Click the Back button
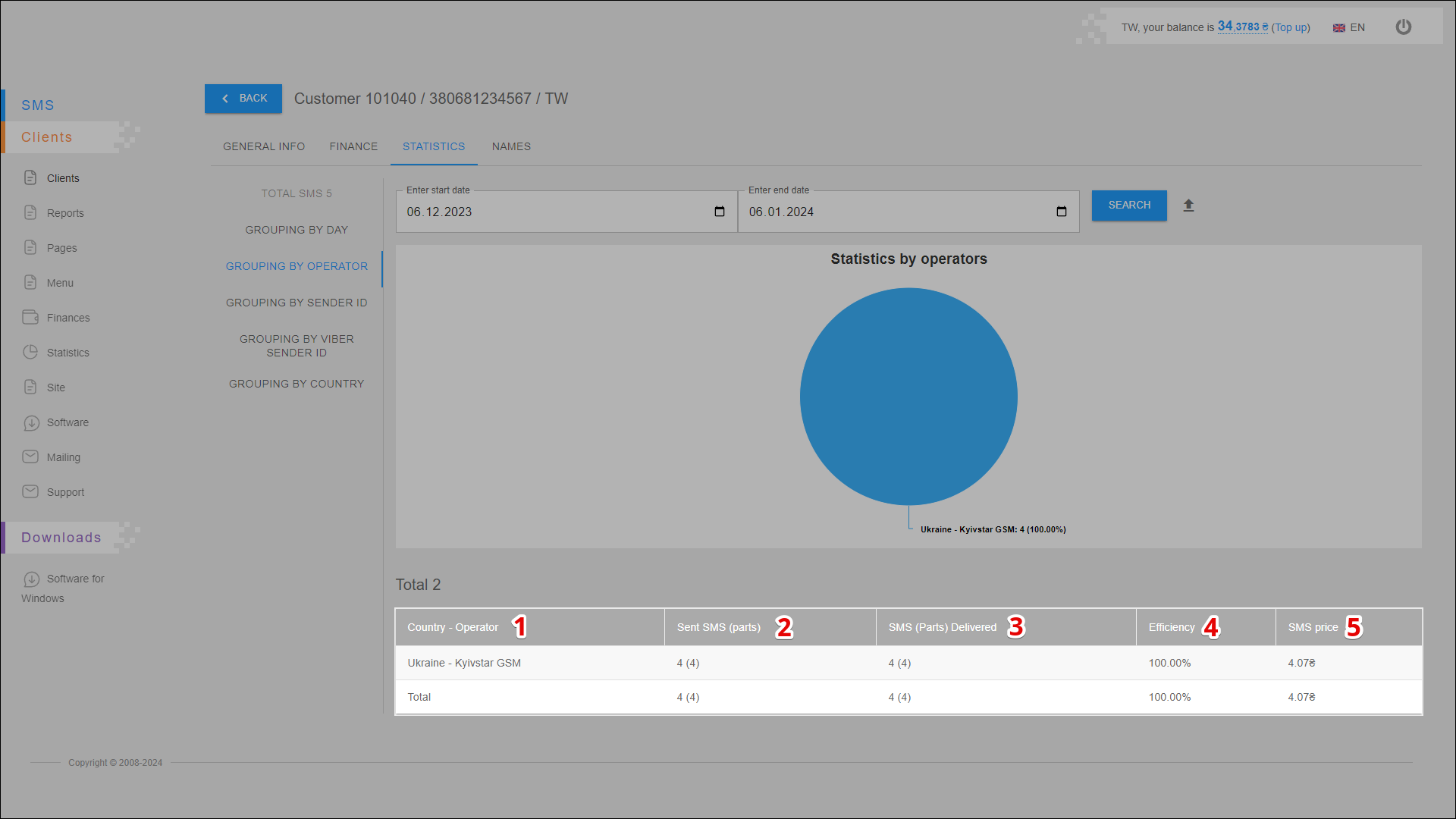Image resolution: width=1456 pixels, height=819 pixels. click(x=243, y=99)
